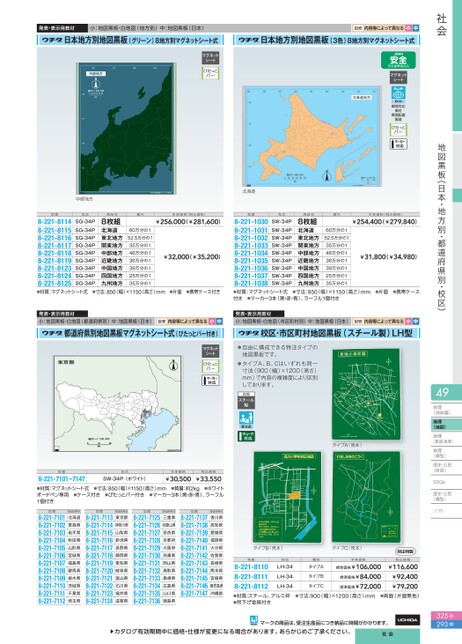This screenshot has height=644, width=462.
Task: Select the SDGs side index tab
Action: [x=446, y=482]
